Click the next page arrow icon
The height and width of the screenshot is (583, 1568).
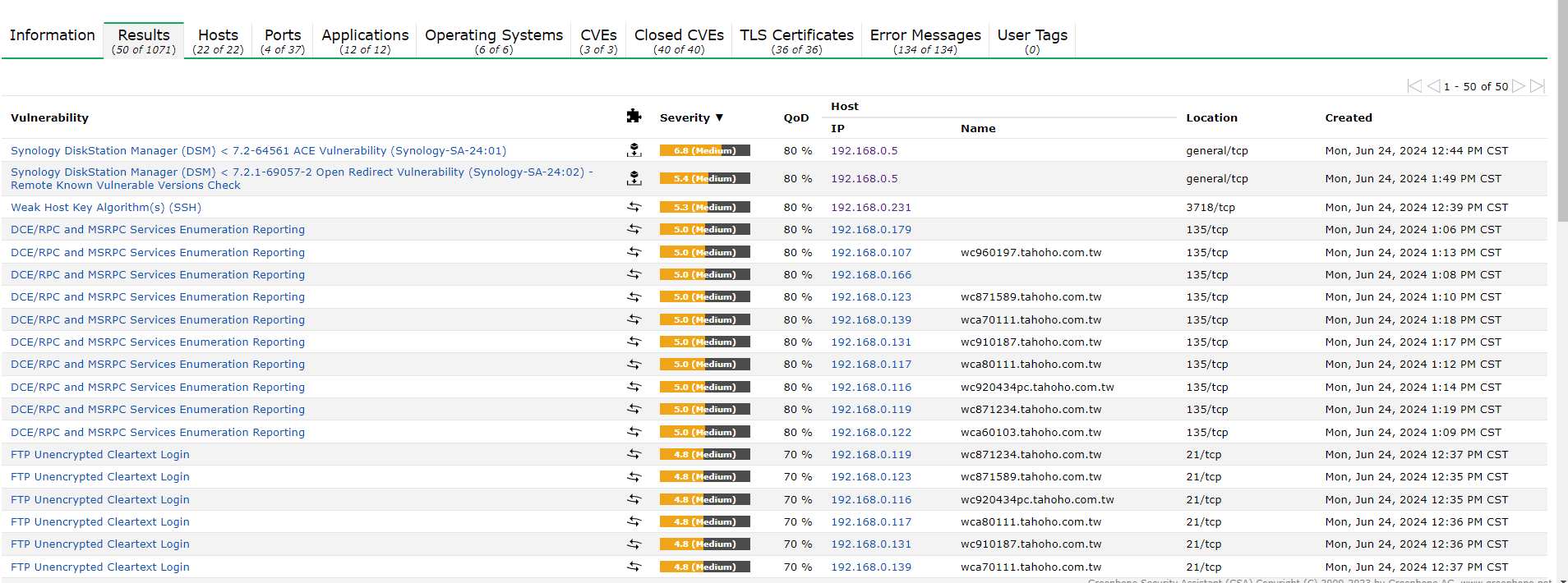[x=1519, y=86]
